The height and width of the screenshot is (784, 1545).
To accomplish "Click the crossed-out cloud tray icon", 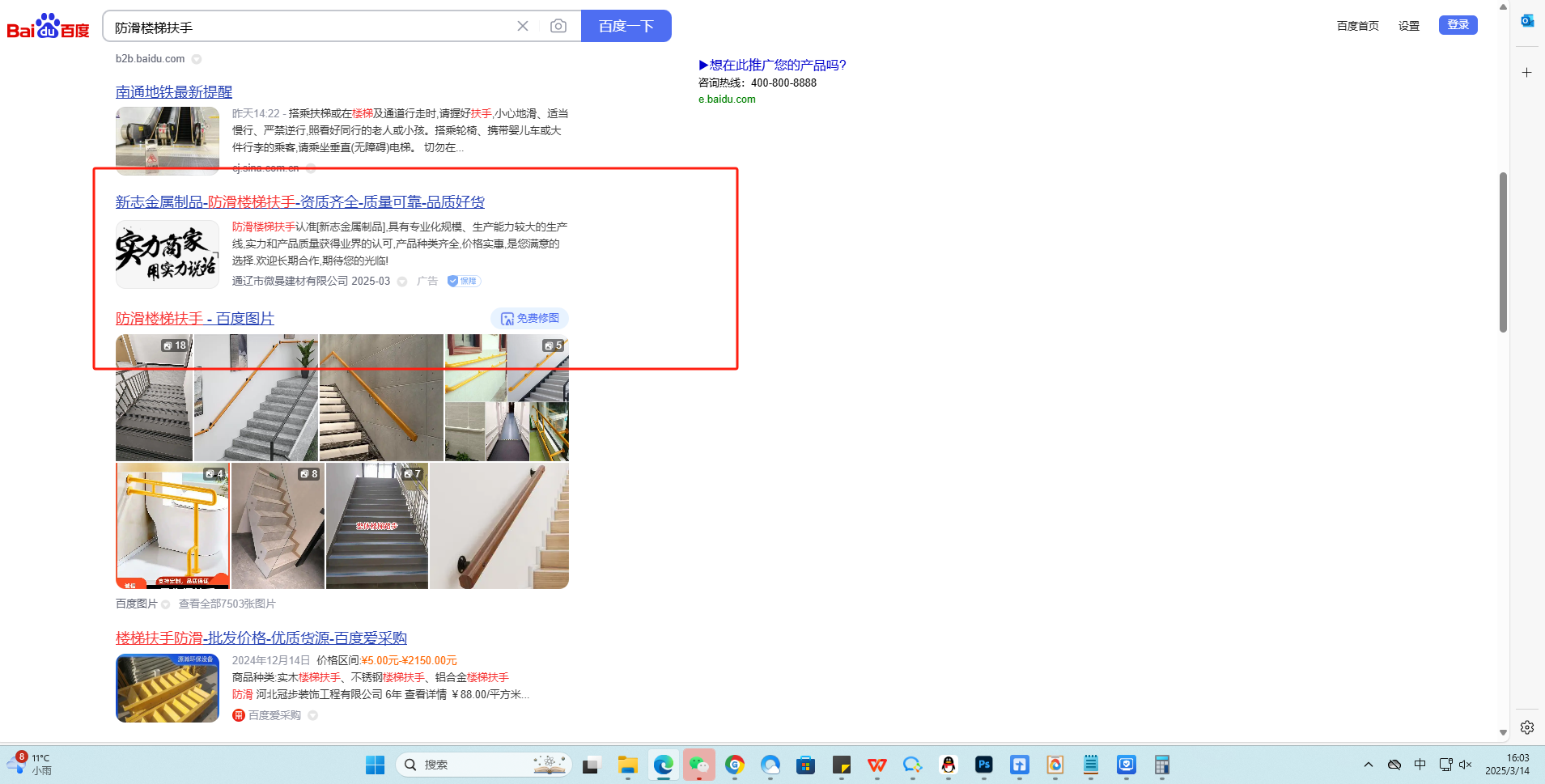I will tap(1394, 765).
